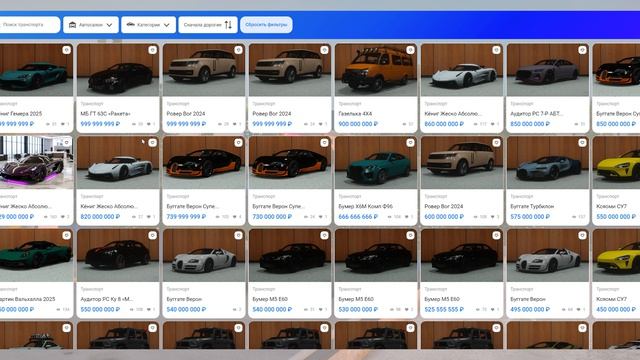Open the white Бугатте Верон 495 000 000 photo
The width and height of the screenshot is (640, 360).
[x=548, y=255]
